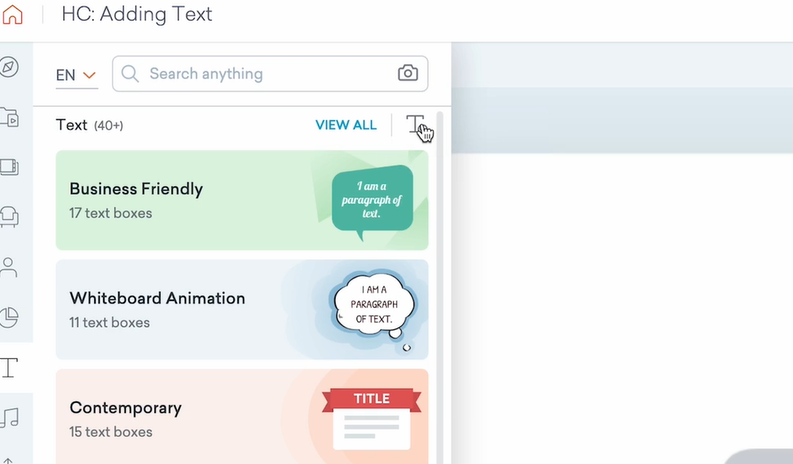Click the home icon in the header
Screen dimensions: 793x464
click(12, 15)
